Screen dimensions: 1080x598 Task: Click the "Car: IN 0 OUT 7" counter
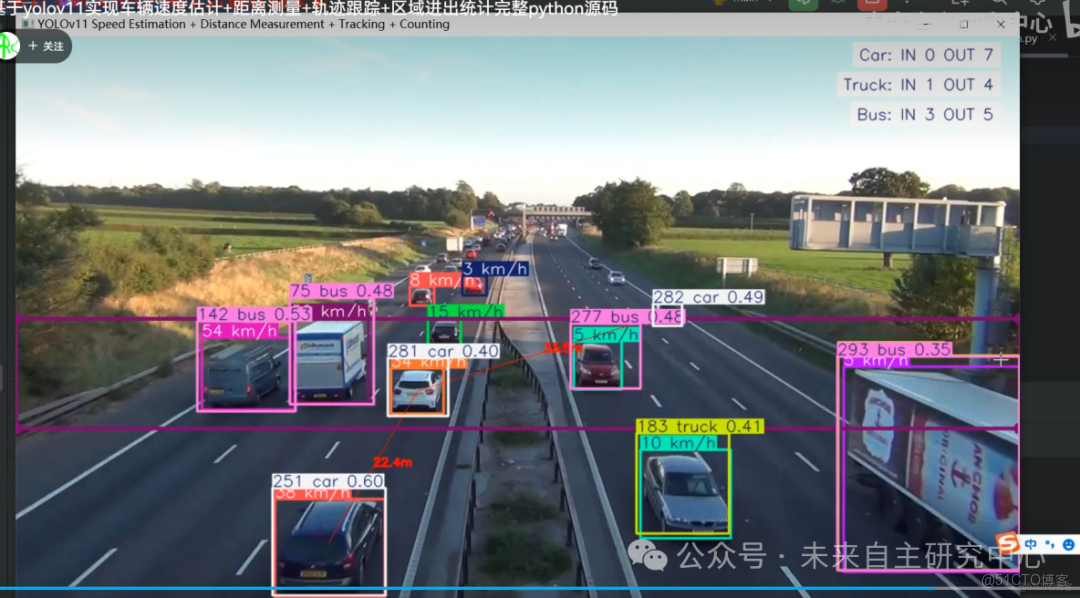(x=925, y=56)
